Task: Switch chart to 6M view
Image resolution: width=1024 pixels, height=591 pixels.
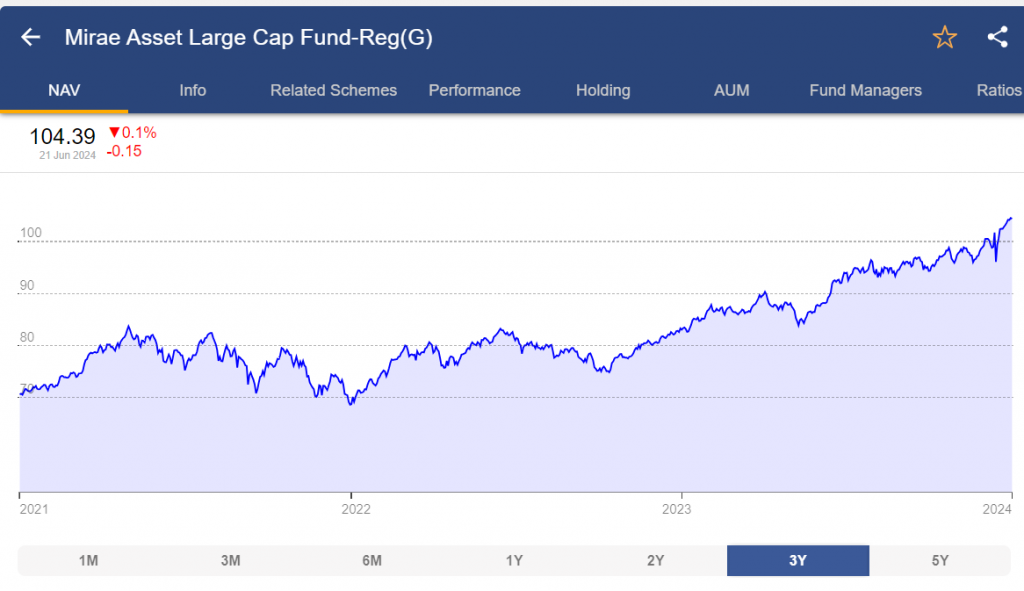Action: click(x=372, y=560)
